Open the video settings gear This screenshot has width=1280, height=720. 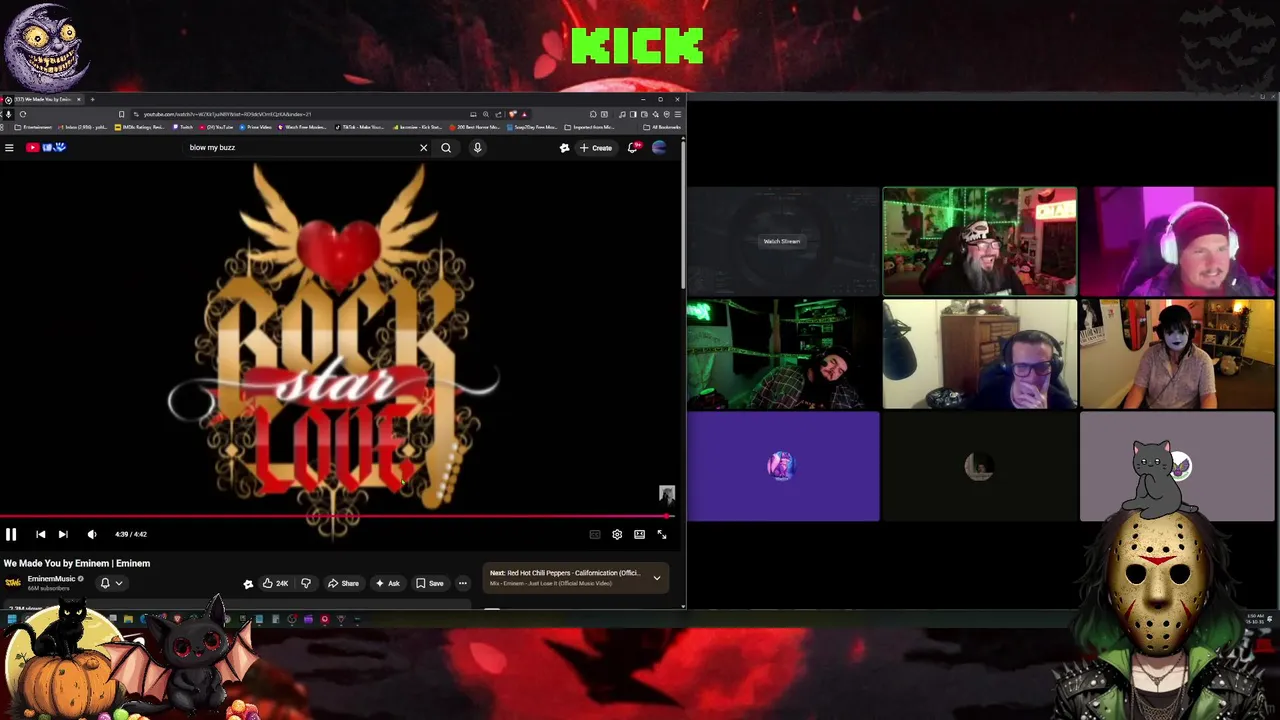617,534
